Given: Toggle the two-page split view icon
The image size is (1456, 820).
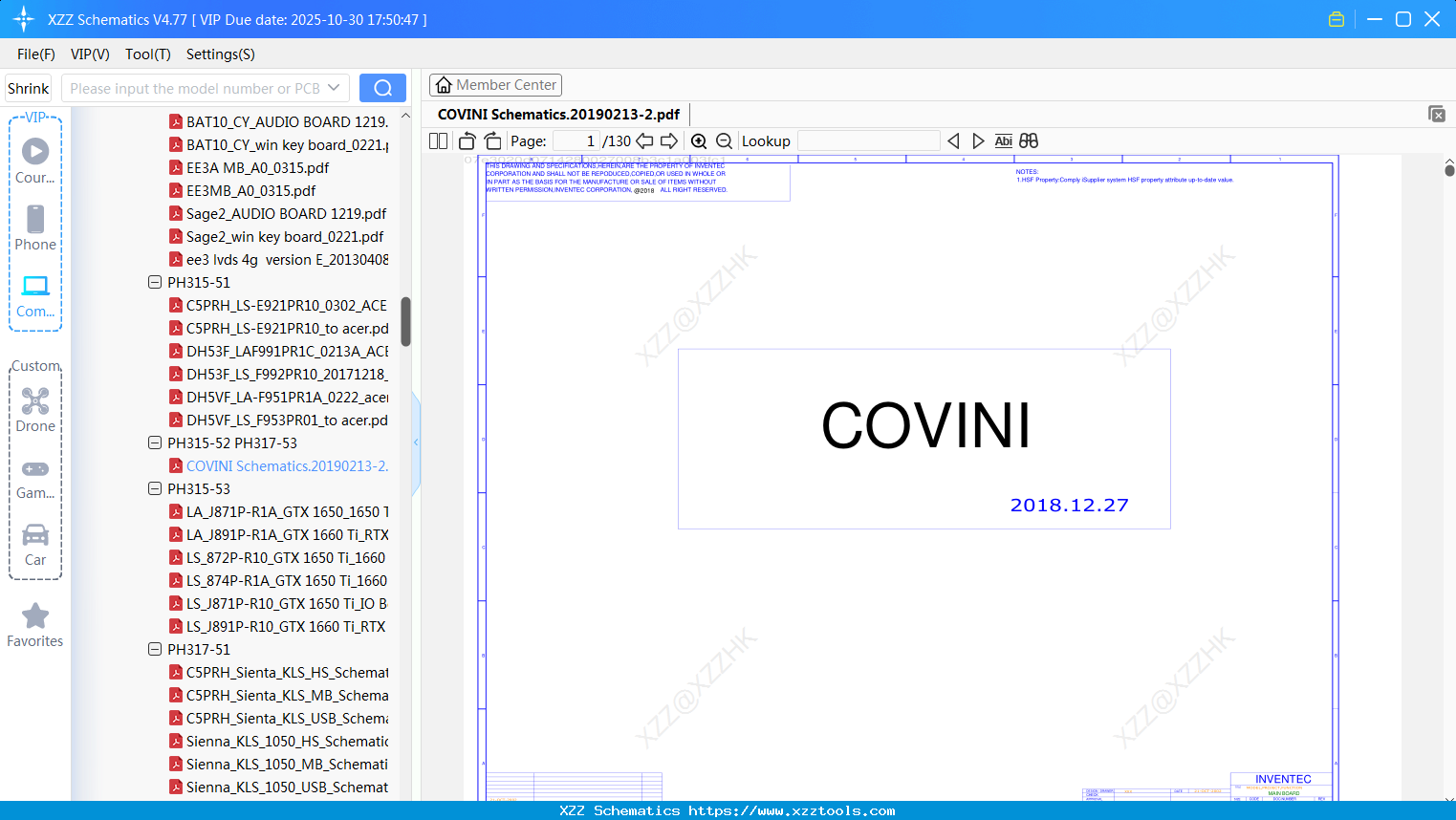Looking at the screenshot, I should pos(438,140).
